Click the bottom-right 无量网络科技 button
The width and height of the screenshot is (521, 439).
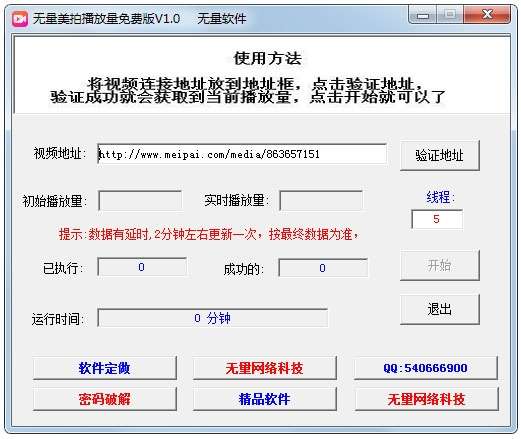[426, 399]
